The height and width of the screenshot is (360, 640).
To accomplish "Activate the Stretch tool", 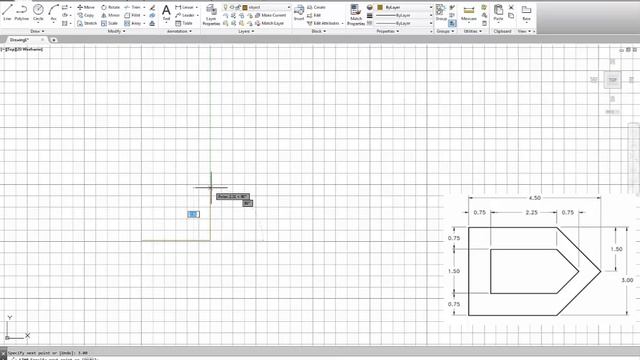I will coord(87,23).
